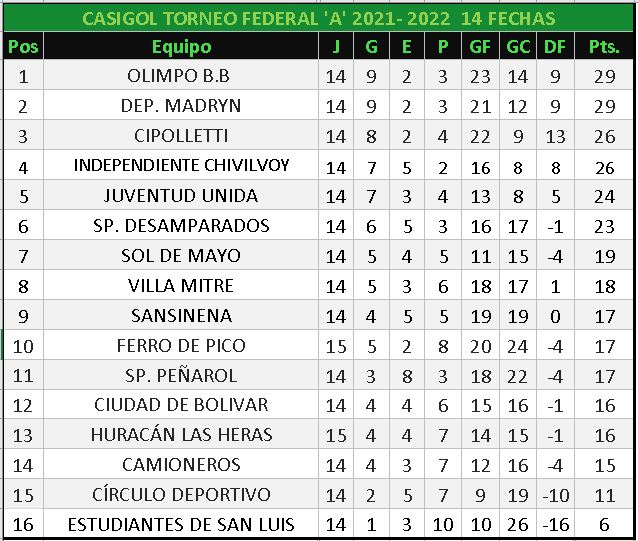This screenshot has height=541, width=638.
Task: Select the SP. DESAMPARADOS cell
Action: [x=181, y=226]
